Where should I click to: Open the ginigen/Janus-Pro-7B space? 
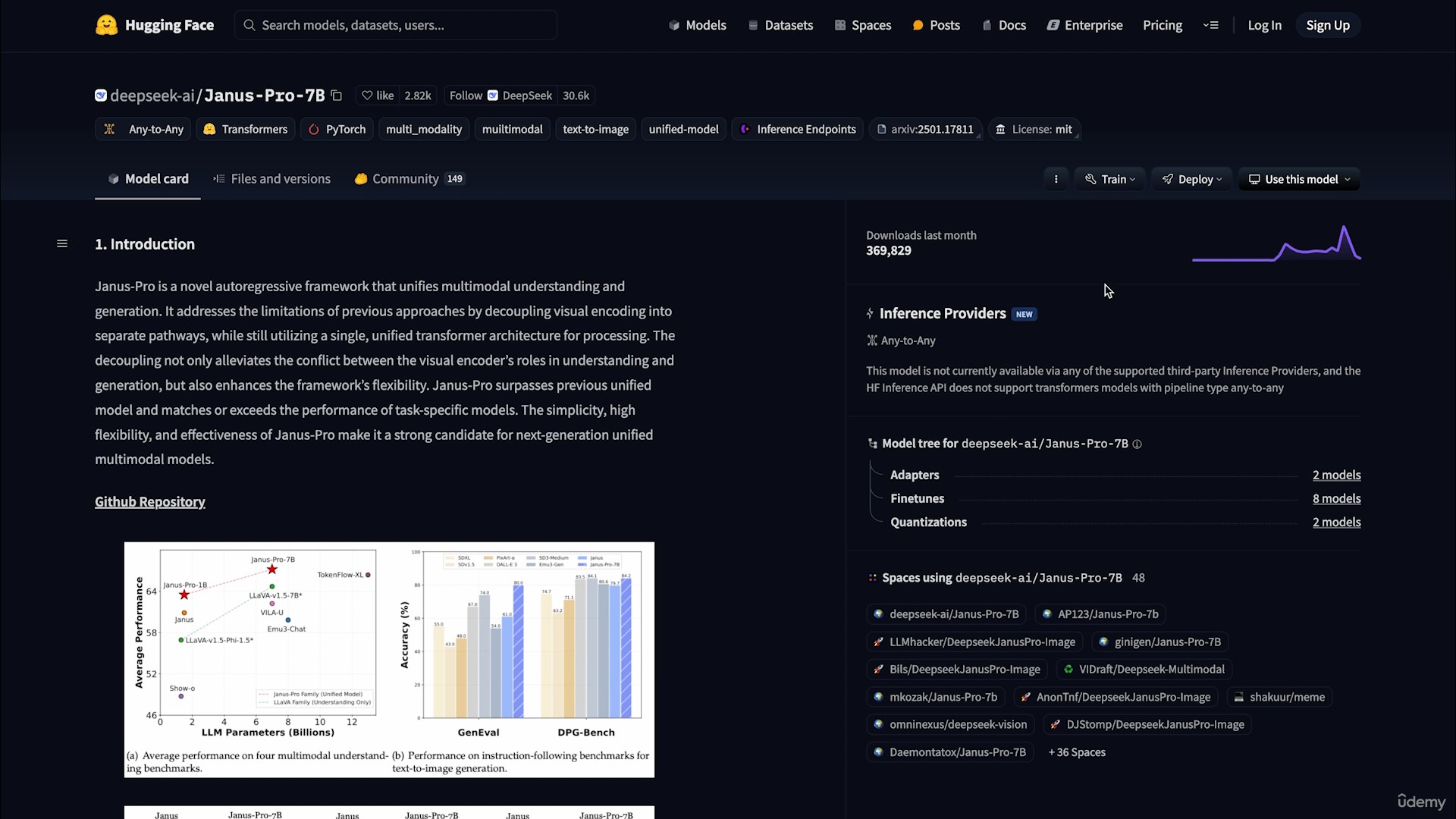(1159, 642)
